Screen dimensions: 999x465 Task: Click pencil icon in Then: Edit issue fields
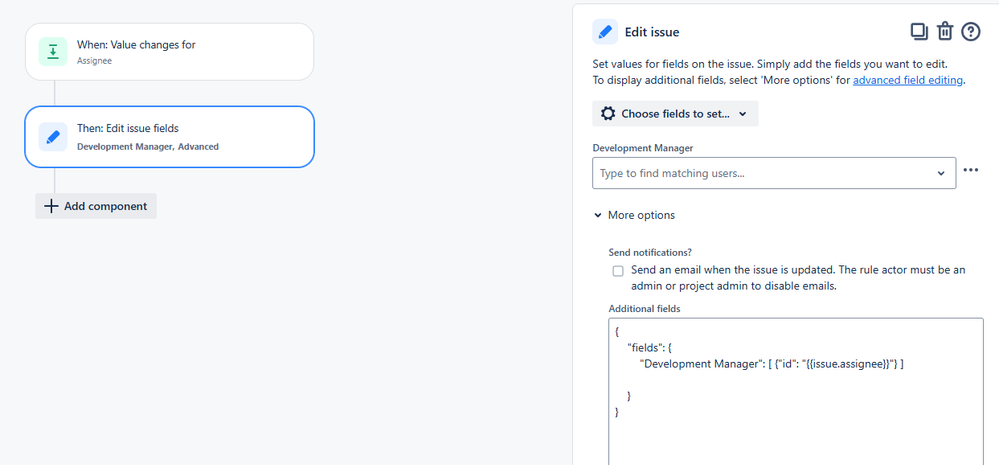[x=53, y=137]
